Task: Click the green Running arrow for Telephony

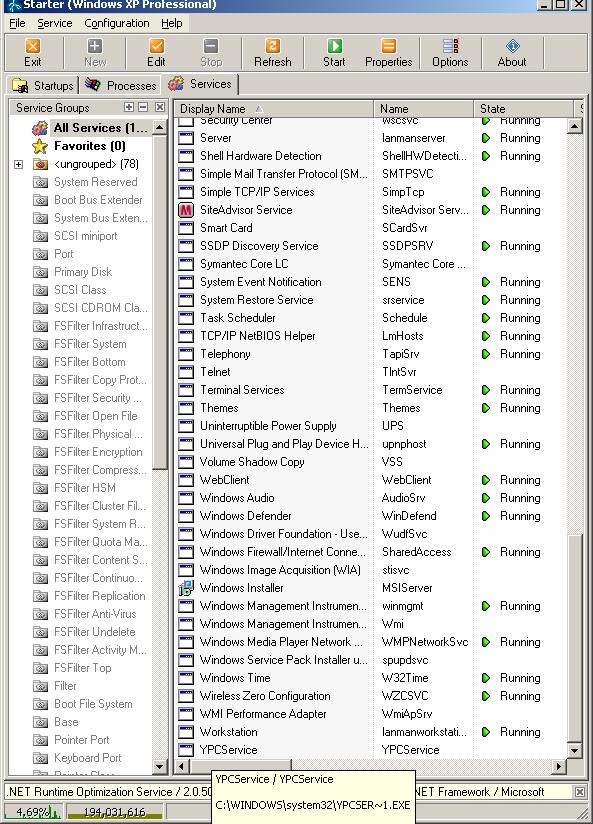Action: pos(486,354)
